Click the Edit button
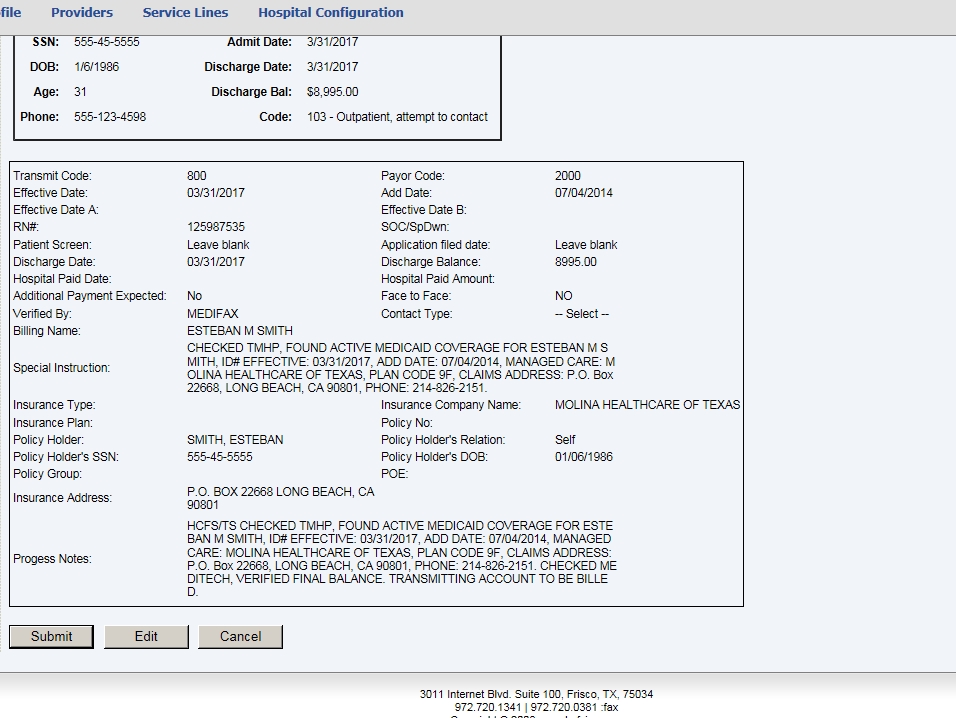Image resolution: width=956 pixels, height=718 pixels. point(146,636)
